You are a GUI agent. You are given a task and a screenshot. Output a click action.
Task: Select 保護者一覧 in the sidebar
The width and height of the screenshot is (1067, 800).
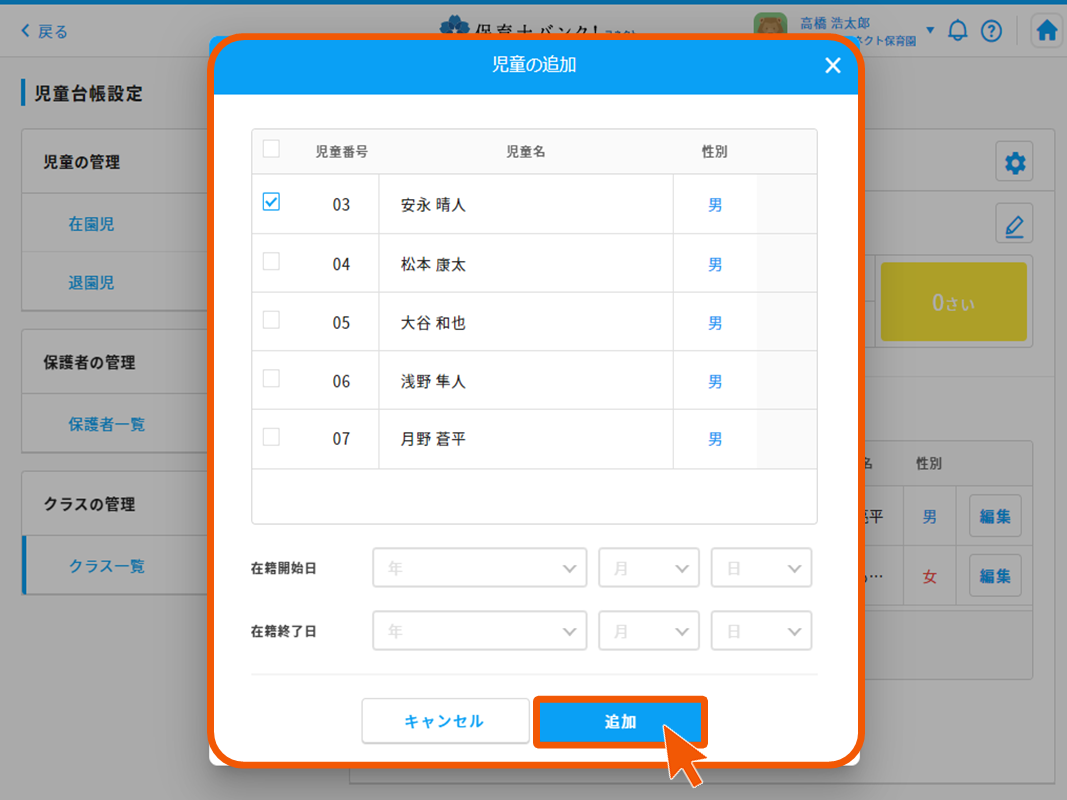106,425
